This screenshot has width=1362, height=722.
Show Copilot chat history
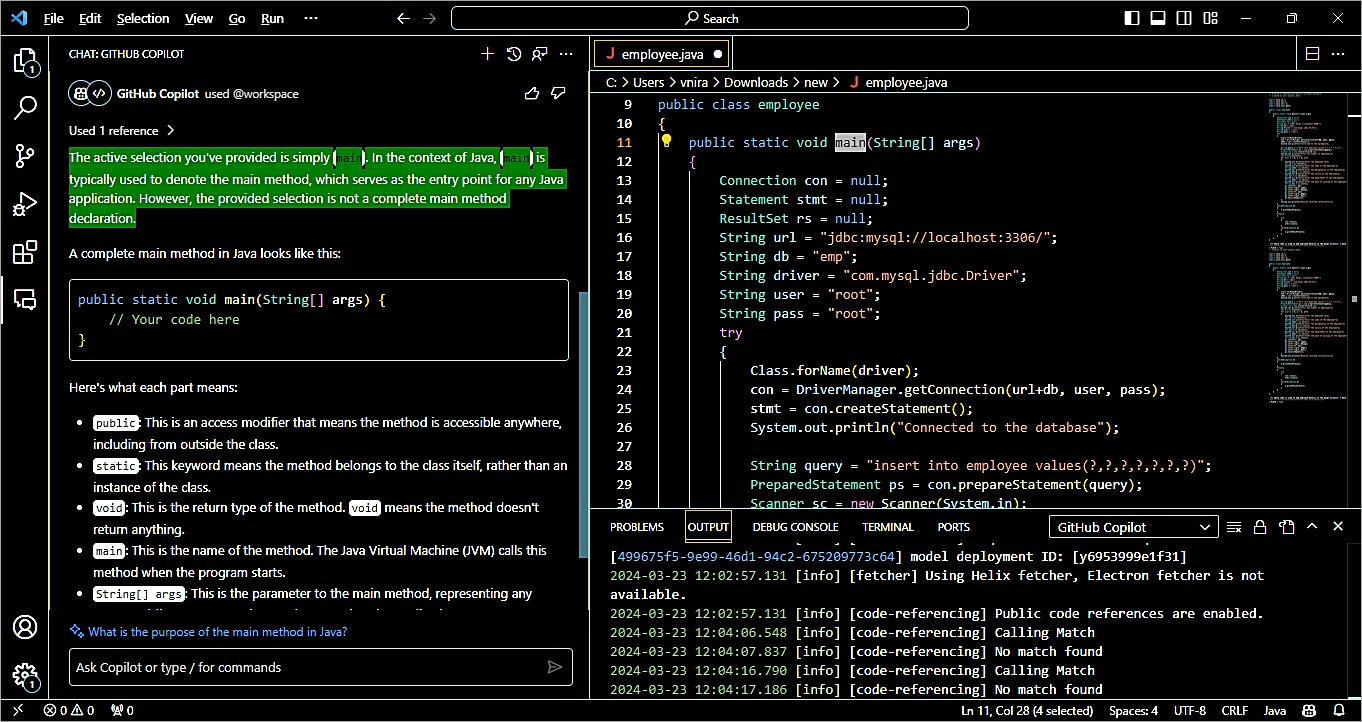514,54
